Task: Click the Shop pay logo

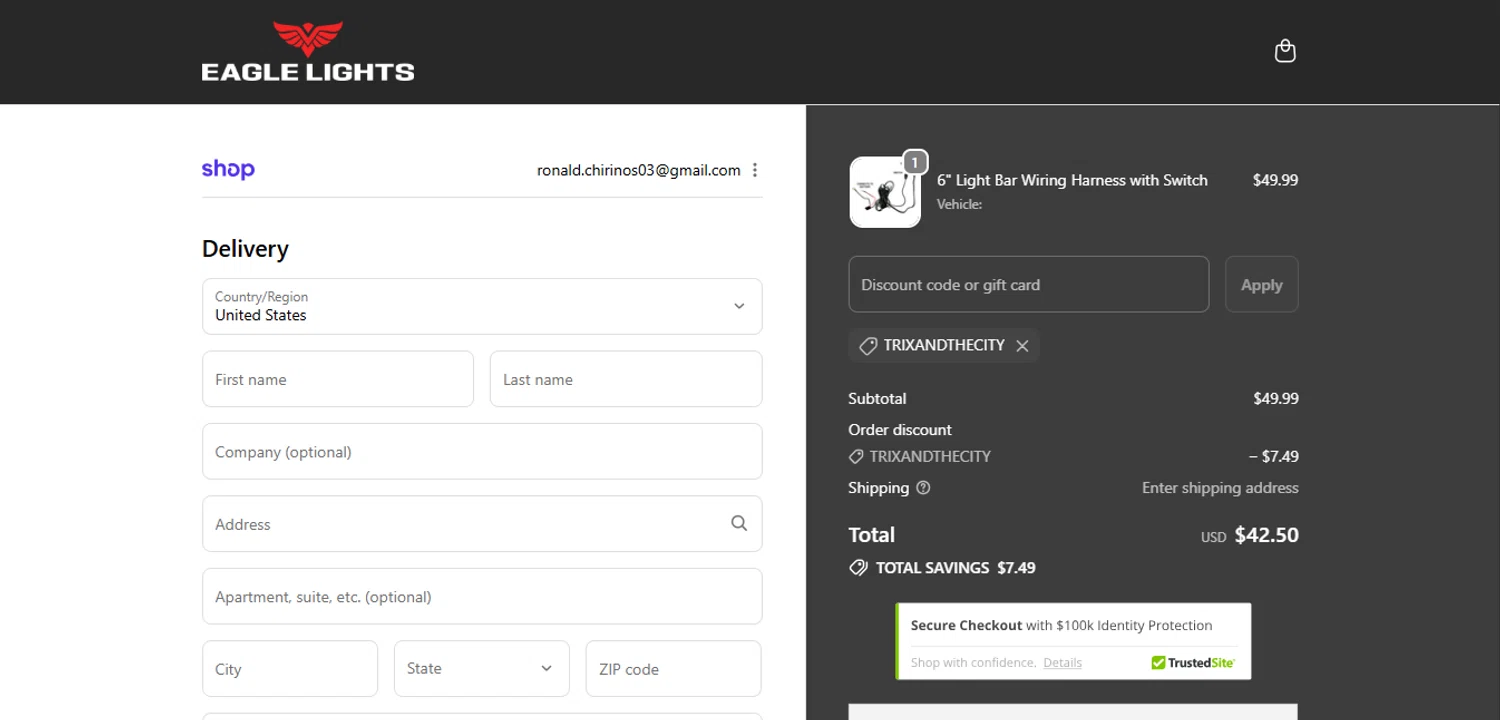Action: coord(228,169)
